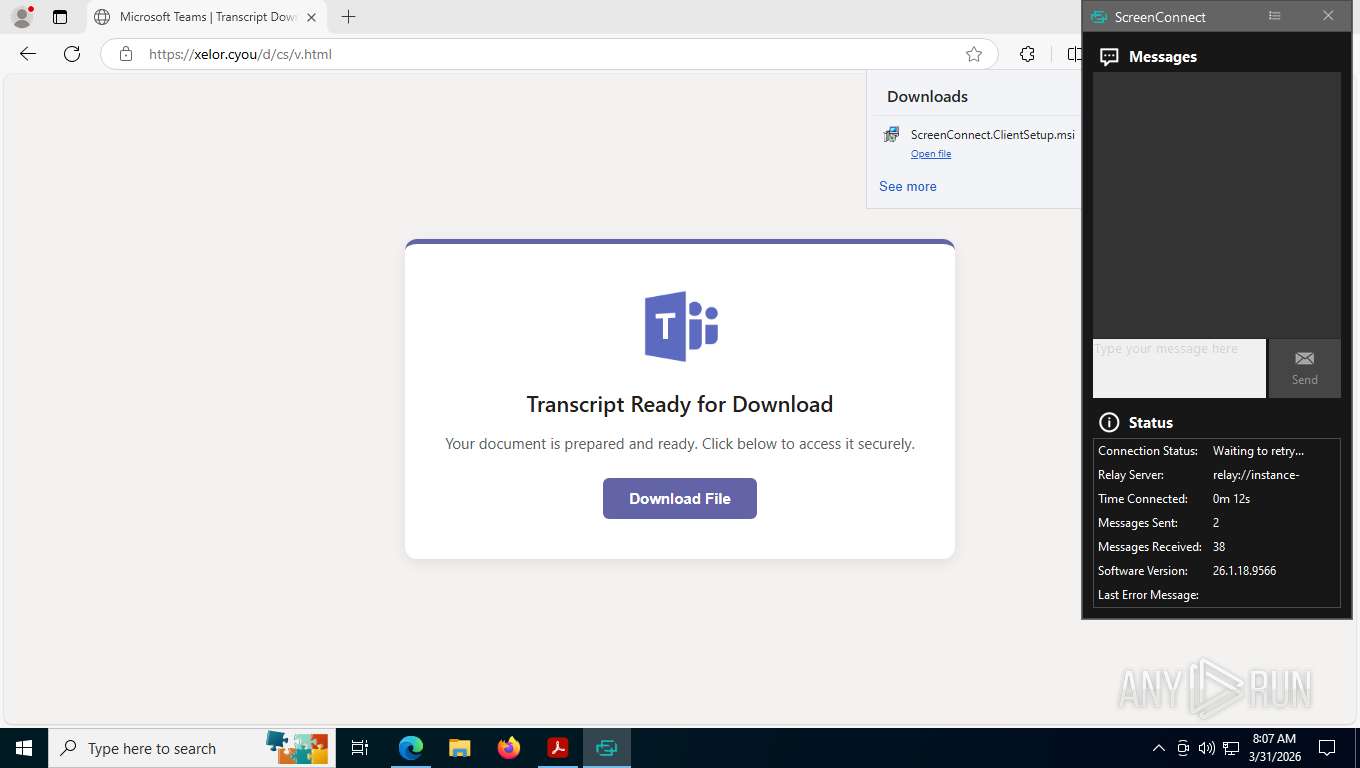Close the ScreenConnect window
1360x768 pixels.
tap(1328, 16)
